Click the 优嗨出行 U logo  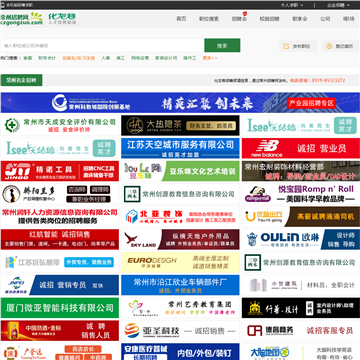(x=250, y=217)
